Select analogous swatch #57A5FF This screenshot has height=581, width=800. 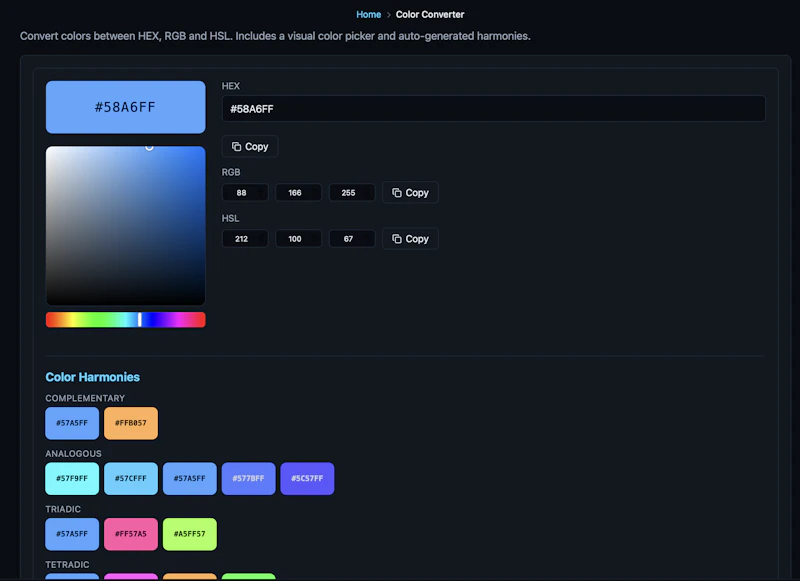click(190, 478)
